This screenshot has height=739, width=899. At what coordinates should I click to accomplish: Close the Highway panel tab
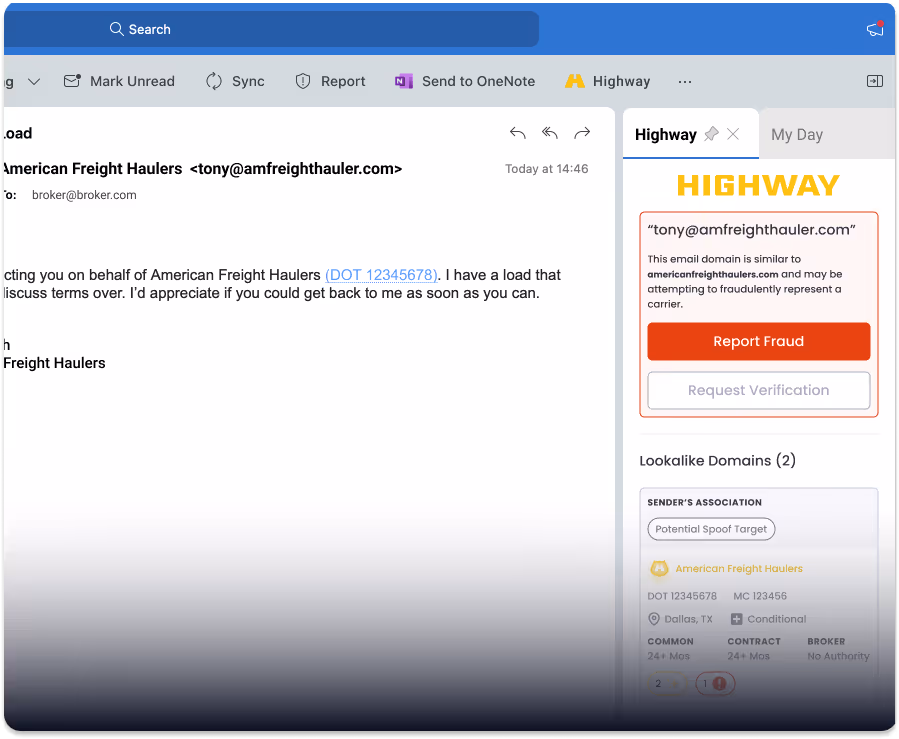[733, 134]
